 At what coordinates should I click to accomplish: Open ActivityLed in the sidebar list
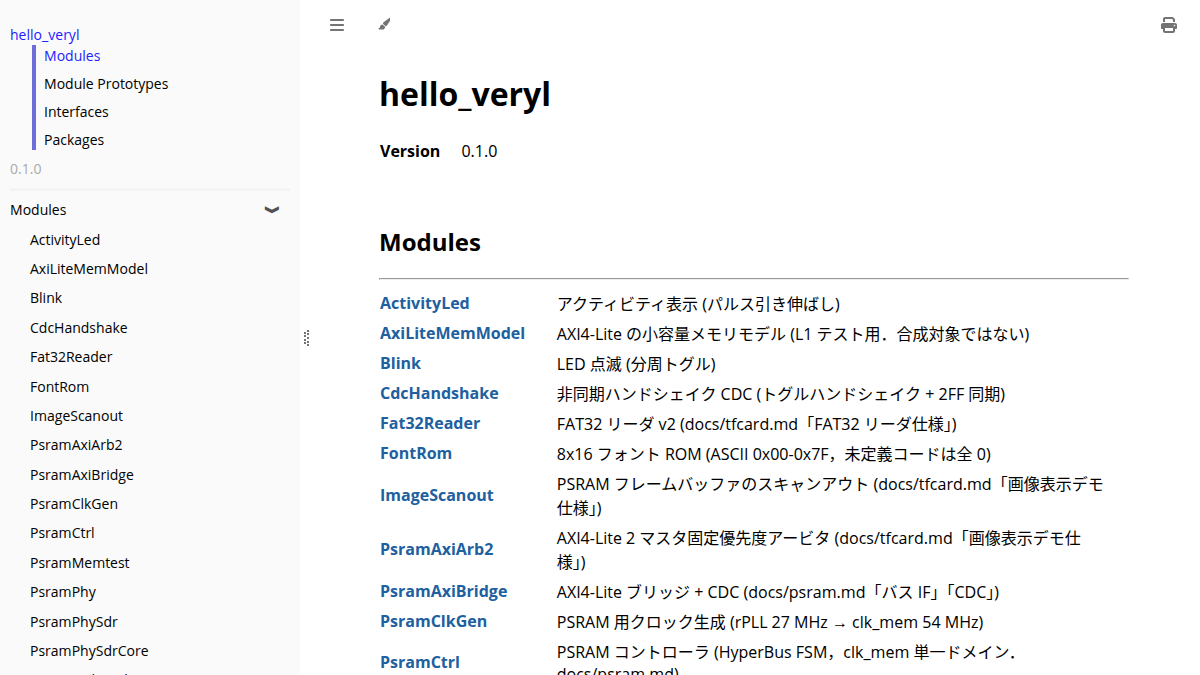pos(65,240)
